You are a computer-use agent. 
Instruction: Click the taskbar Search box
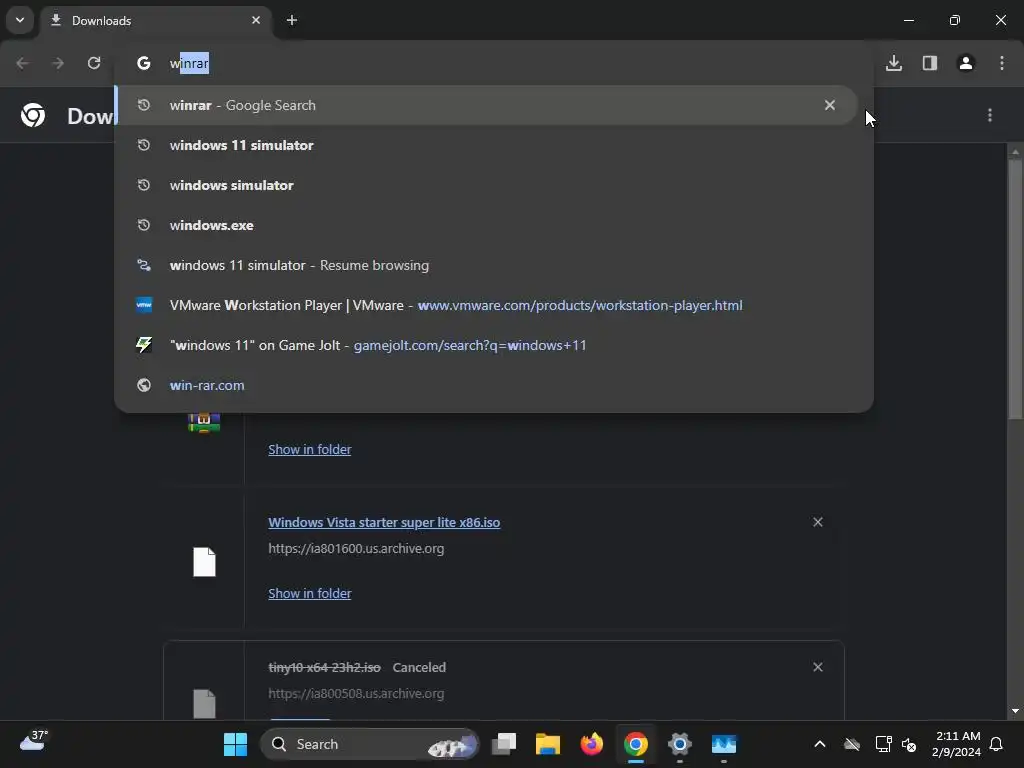370,744
